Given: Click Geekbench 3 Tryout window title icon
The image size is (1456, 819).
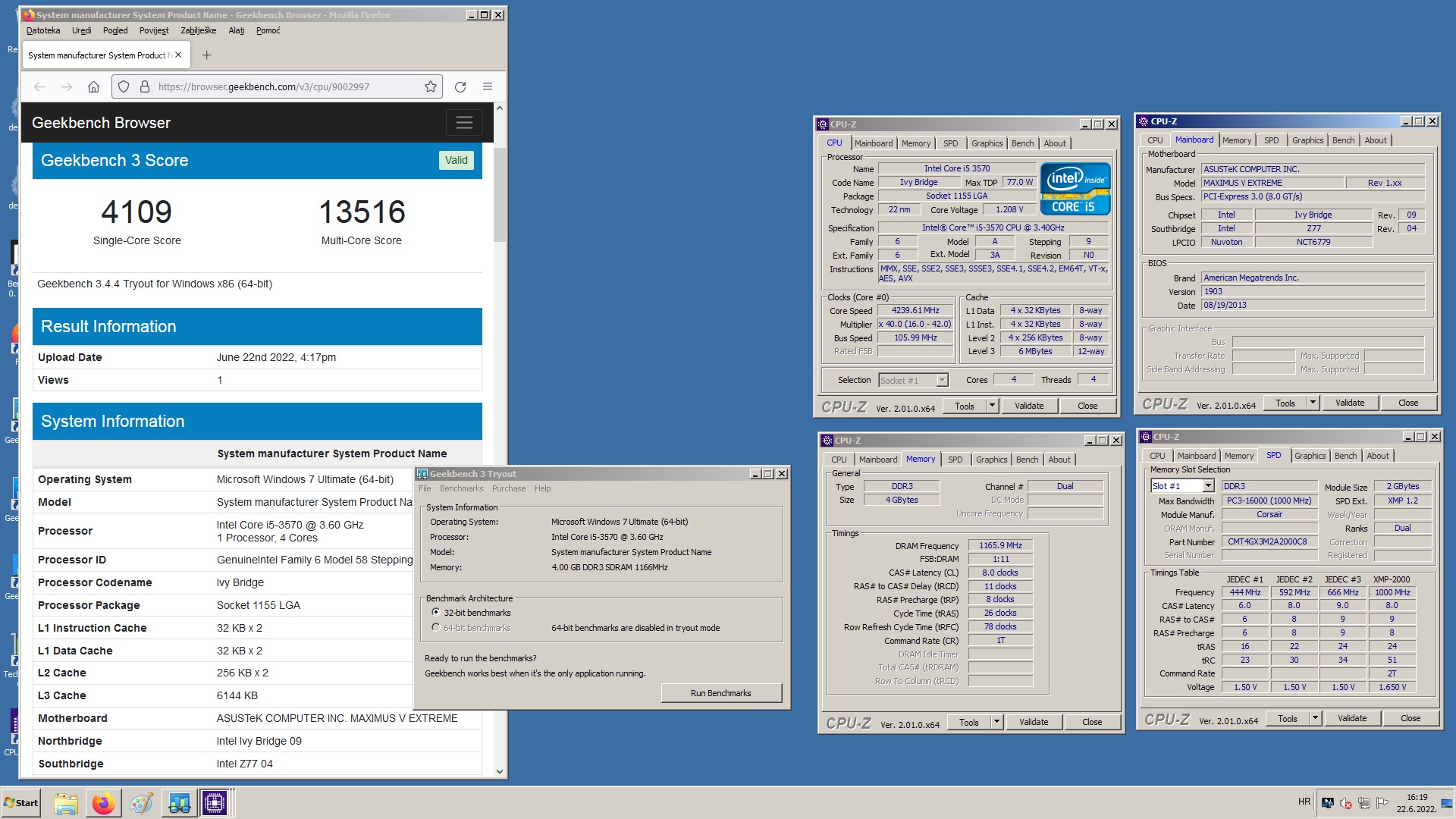Looking at the screenshot, I should tap(422, 474).
